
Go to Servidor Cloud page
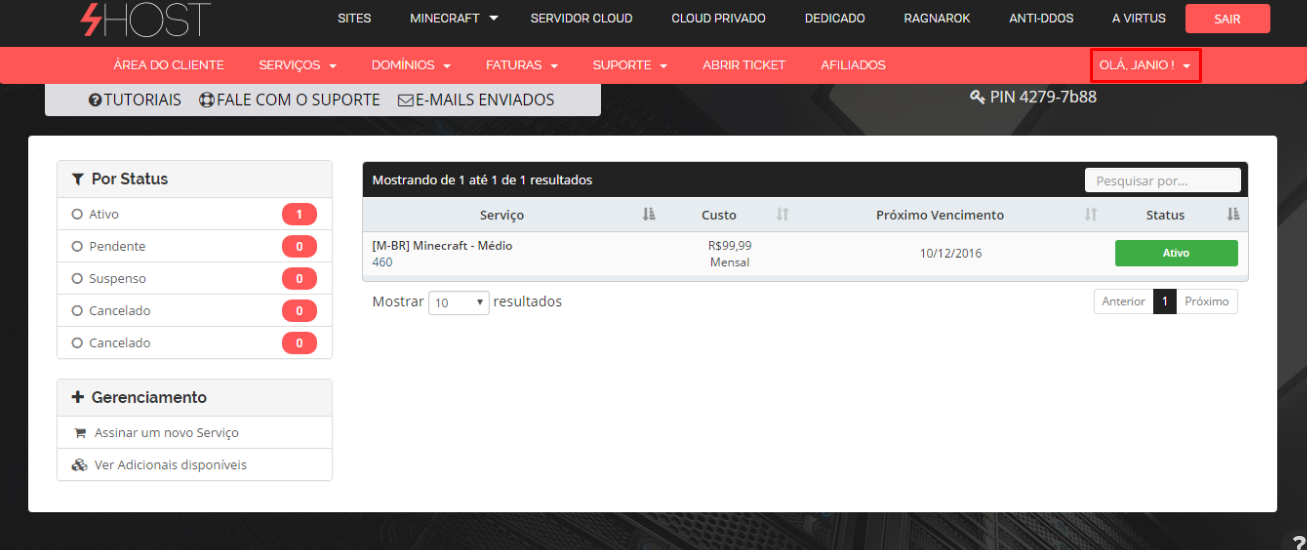pyautogui.click(x=581, y=18)
